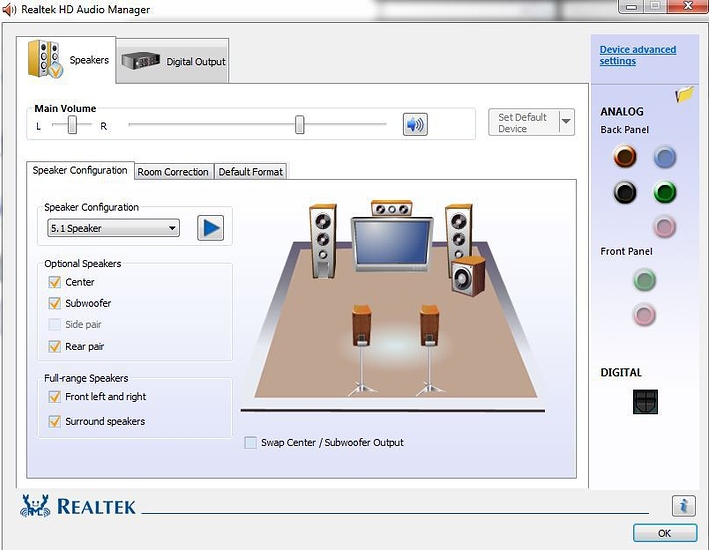The width and height of the screenshot is (709, 550).
Task: Enable Swap Center / Subwoofer Output
Action: pyautogui.click(x=250, y=442)
